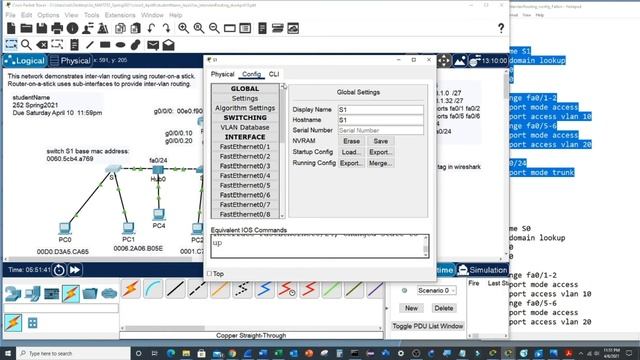
Task: Pick the Draw Line tool
Action: point(89,44)
